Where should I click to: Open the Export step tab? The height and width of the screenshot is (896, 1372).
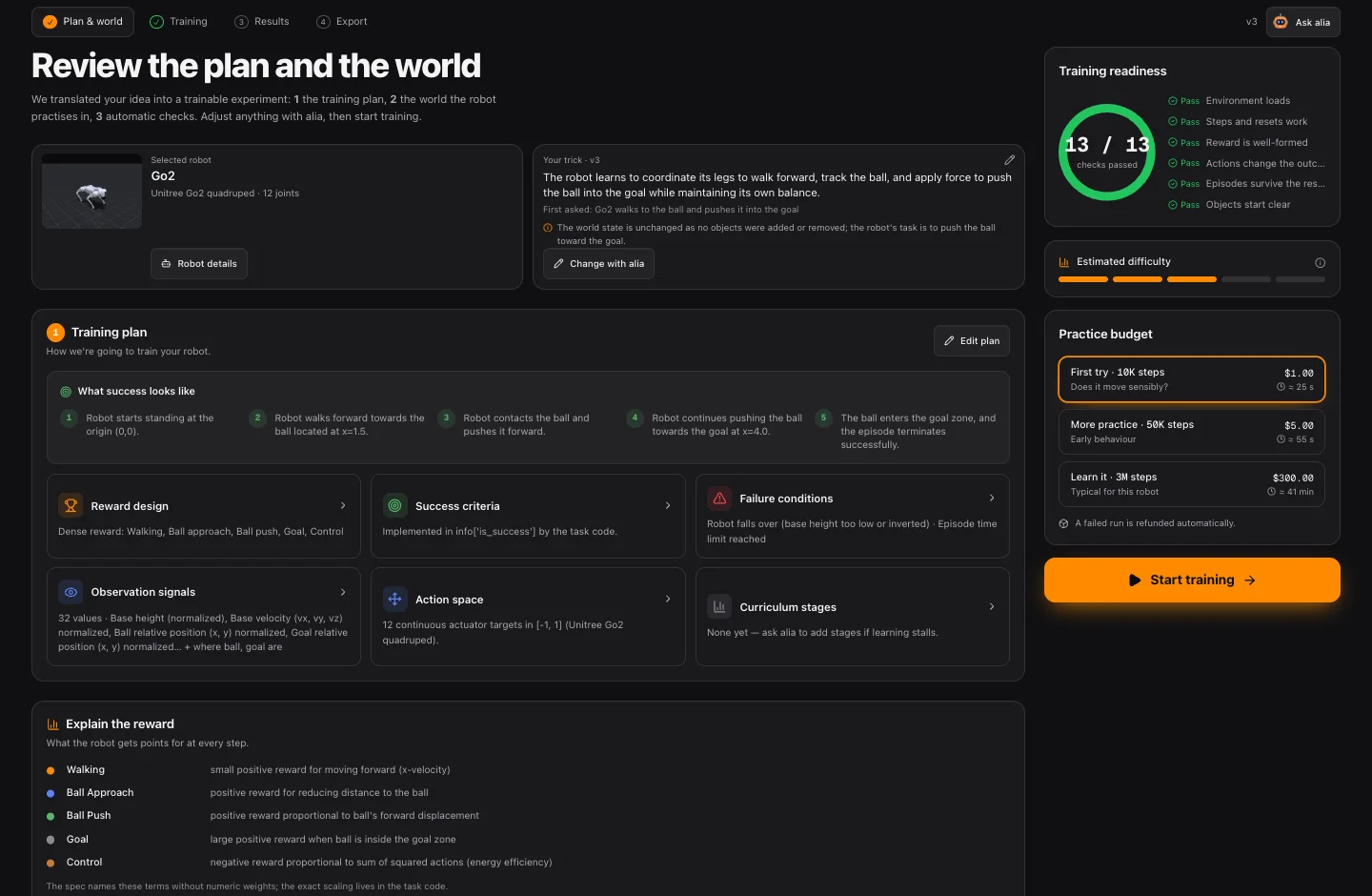point(342,22)
